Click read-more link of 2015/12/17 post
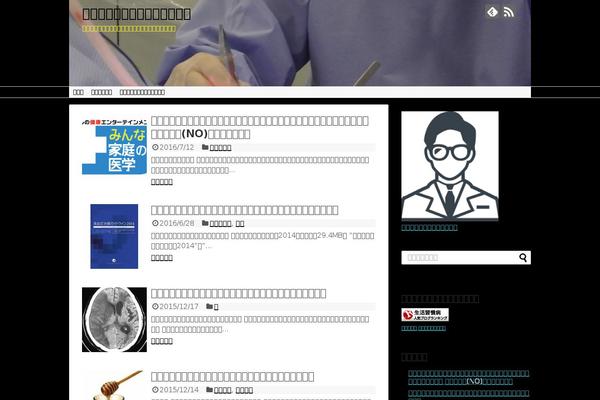600x400 pixels. [161, 341]
